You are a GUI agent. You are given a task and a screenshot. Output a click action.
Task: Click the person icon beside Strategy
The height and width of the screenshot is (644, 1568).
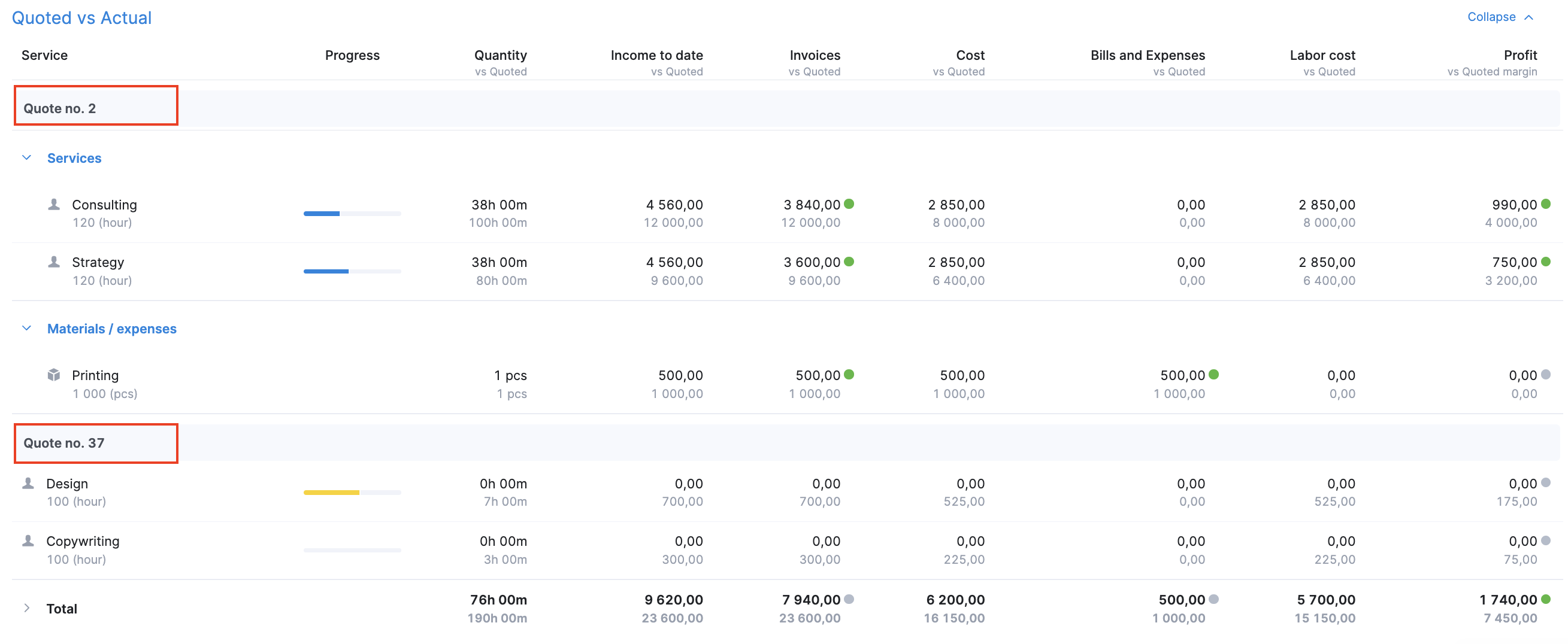pos(54,262)
